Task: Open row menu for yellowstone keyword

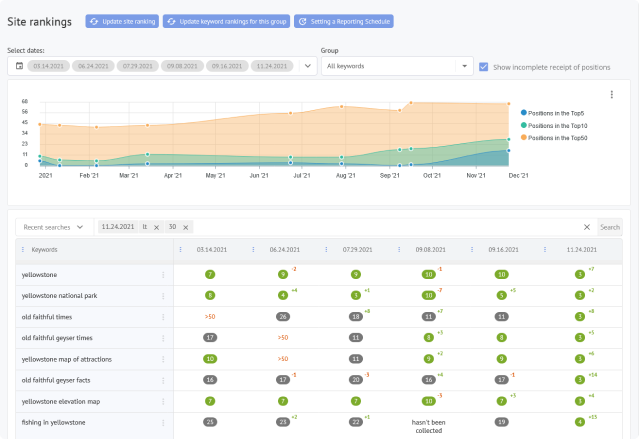Action: pos(163,273)
